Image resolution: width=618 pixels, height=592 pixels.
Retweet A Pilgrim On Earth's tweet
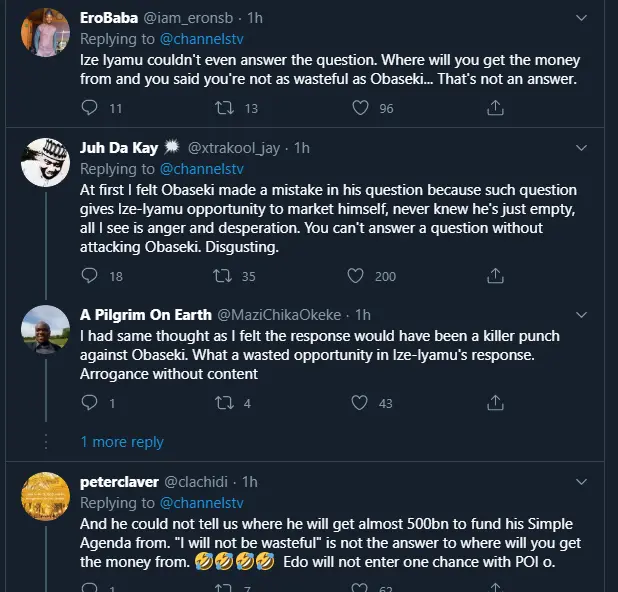[x=223, y=403]
